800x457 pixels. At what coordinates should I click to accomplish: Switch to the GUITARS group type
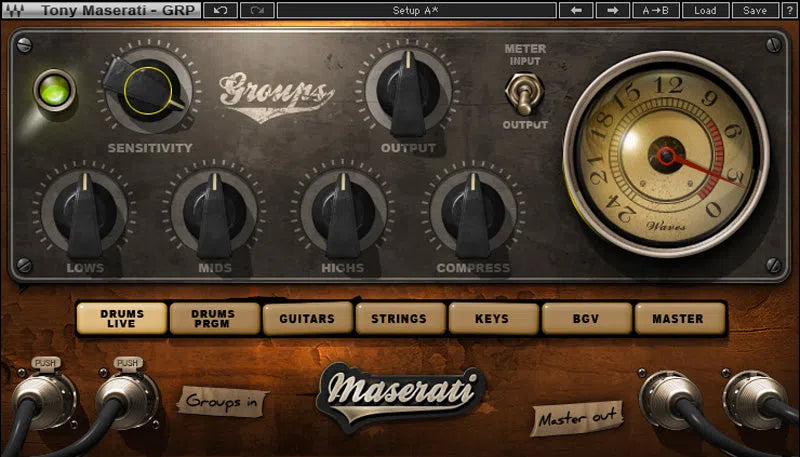(x=308, y=319)
